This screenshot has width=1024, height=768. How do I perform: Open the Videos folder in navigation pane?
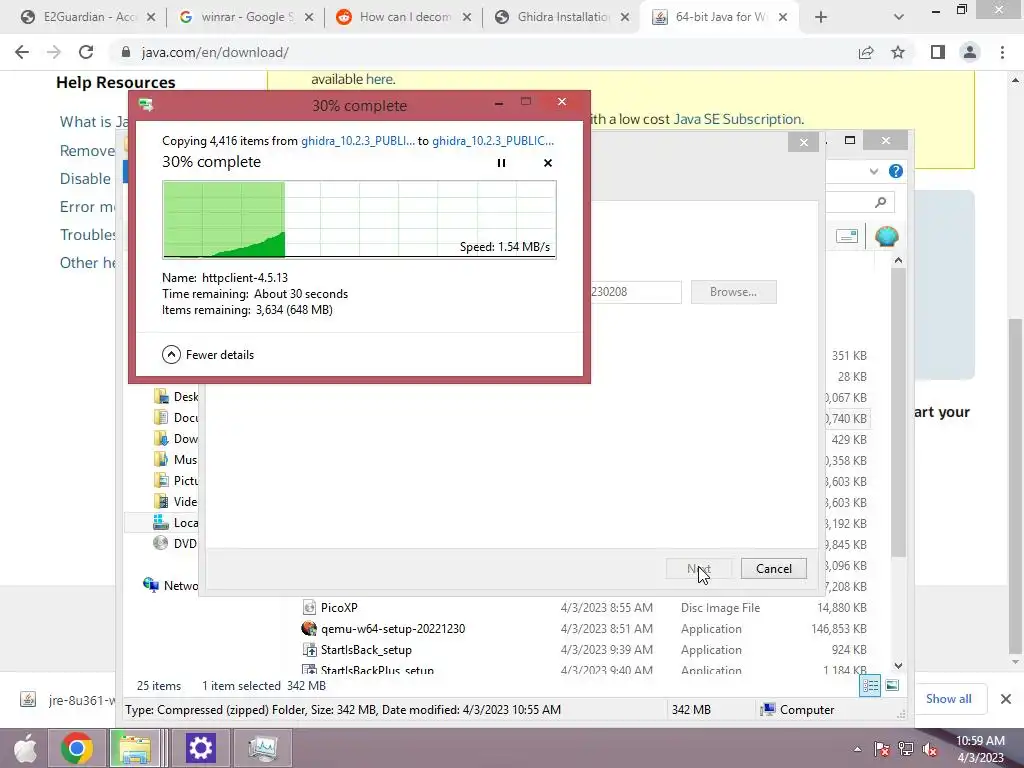coord(174,502)
